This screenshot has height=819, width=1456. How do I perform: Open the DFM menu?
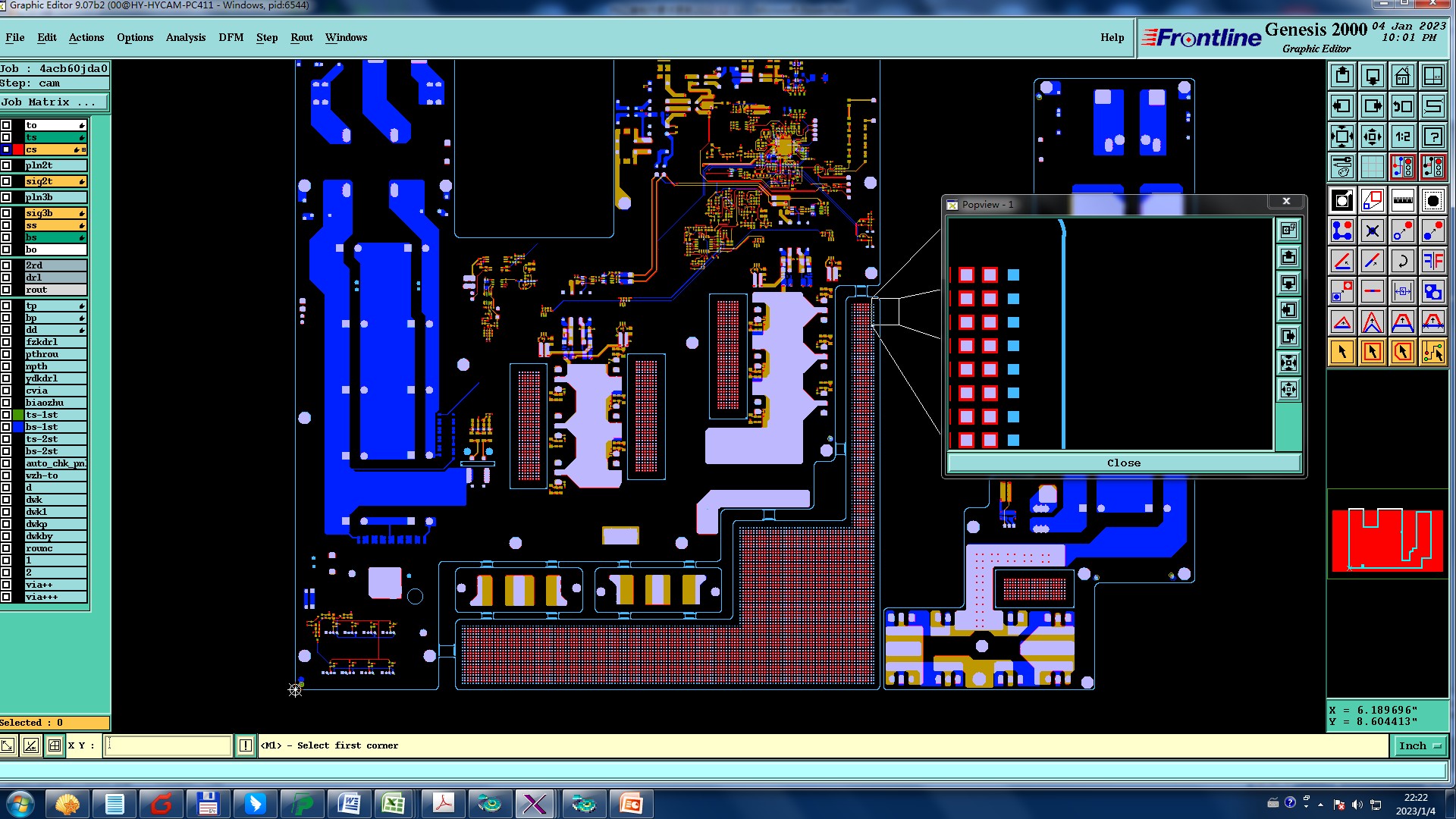click(231, 37)
